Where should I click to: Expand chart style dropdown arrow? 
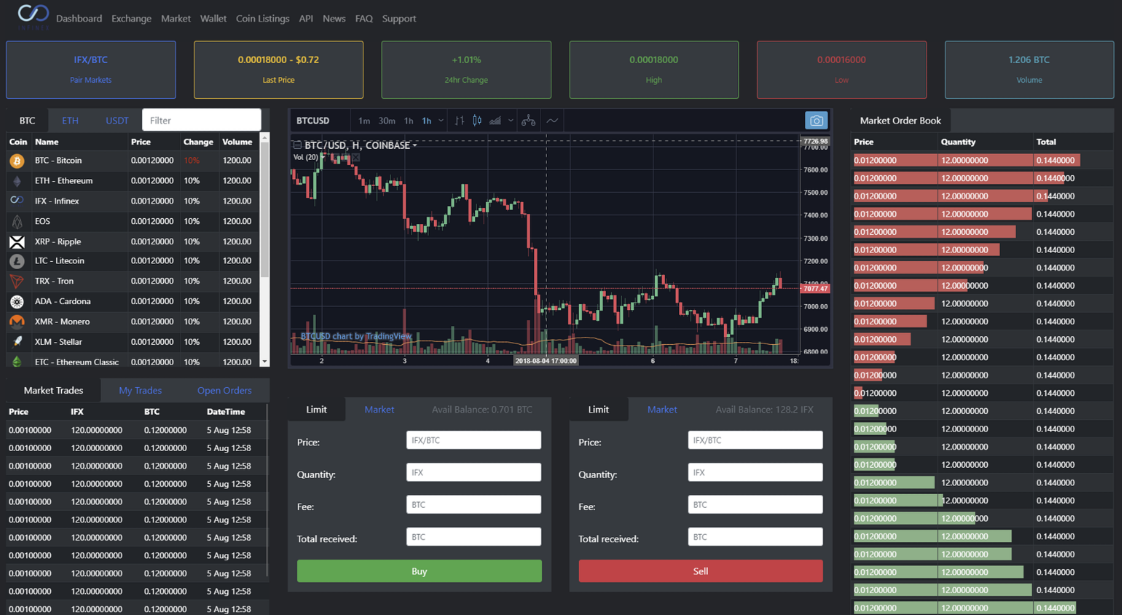click(x=510, y=120)
